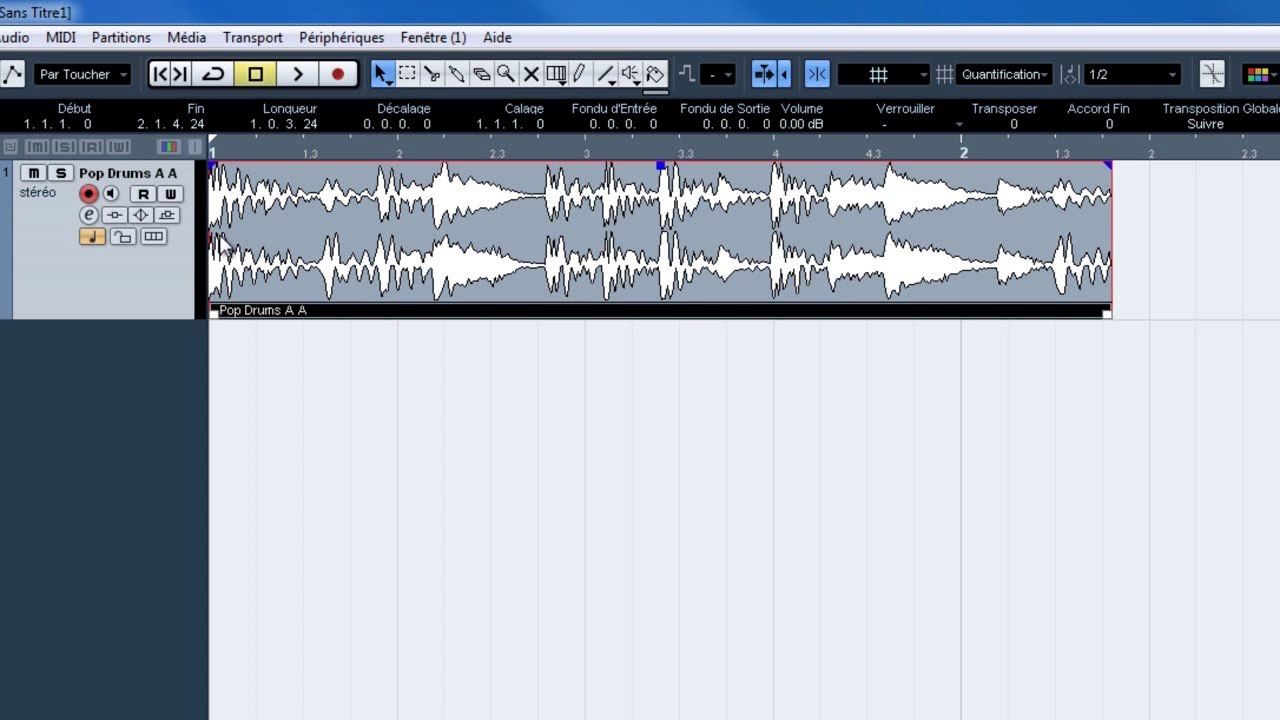Click the Stop transport button
This screenshot has width=1280, height=720.
[255, 74]
